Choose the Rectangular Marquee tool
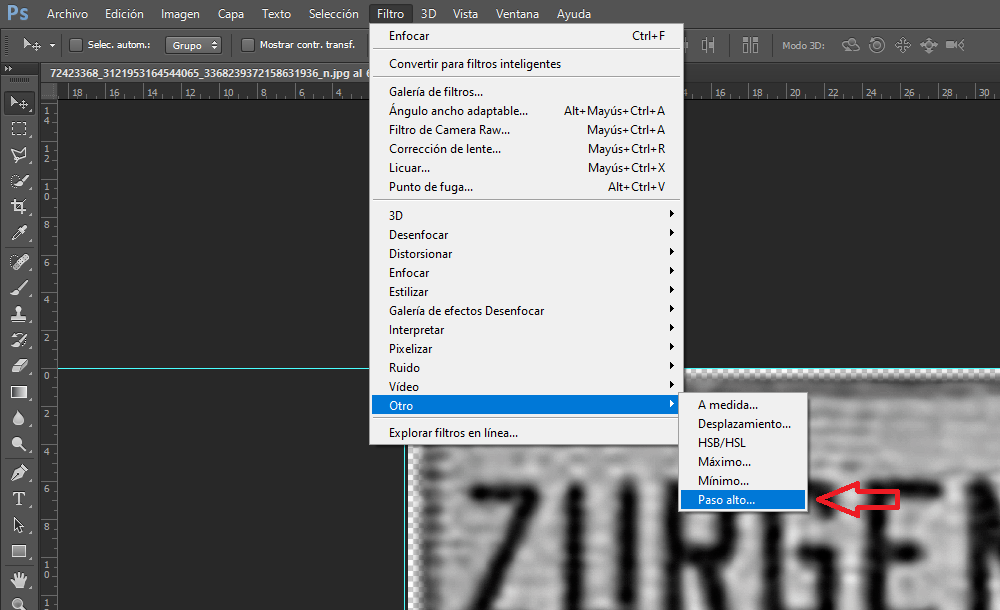Viewport: 1000px width, 610px height. 19,128
